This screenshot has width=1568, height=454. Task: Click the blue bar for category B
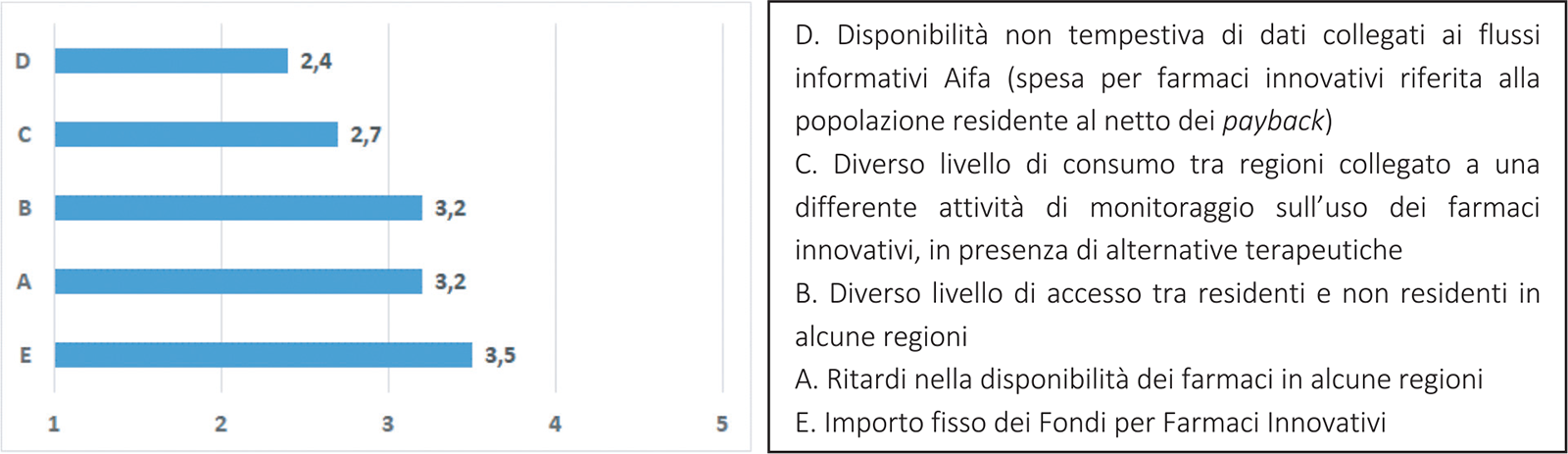(x=238, y=208)
